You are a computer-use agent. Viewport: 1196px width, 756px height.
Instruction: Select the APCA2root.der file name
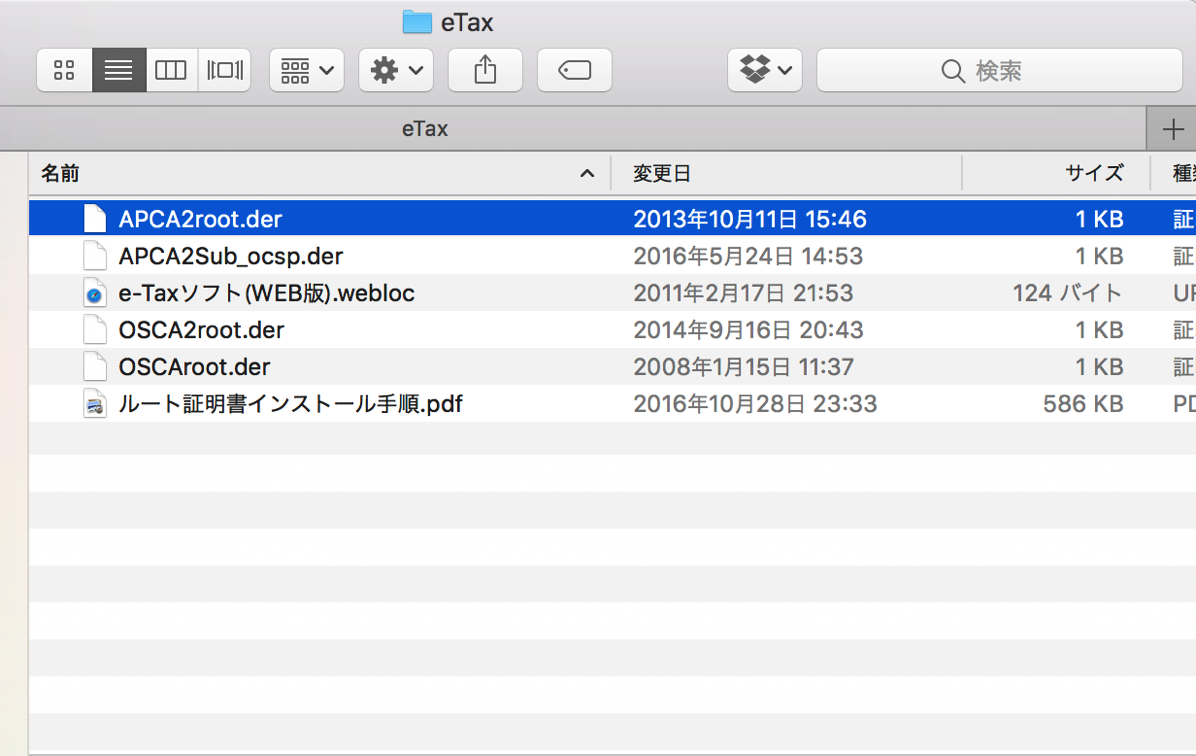point(201,219)
